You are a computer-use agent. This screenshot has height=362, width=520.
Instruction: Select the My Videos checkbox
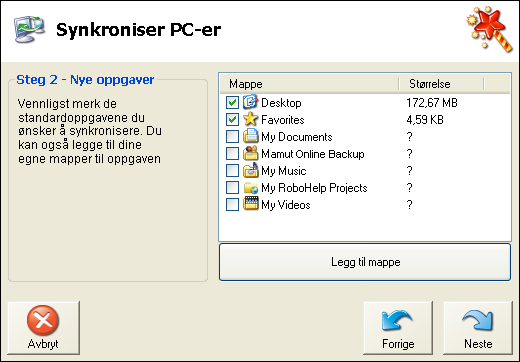pyautogui.click(x=232, y=204)
